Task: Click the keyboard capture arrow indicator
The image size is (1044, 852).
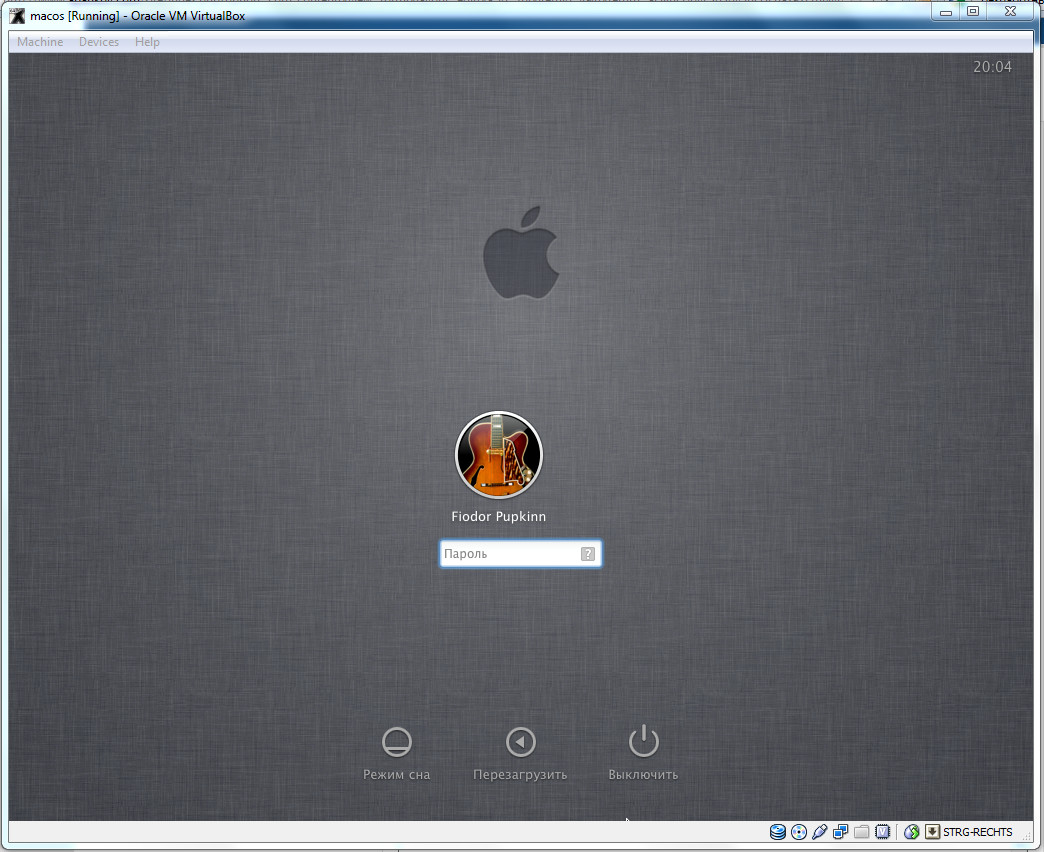Action: tap(932, 832)
